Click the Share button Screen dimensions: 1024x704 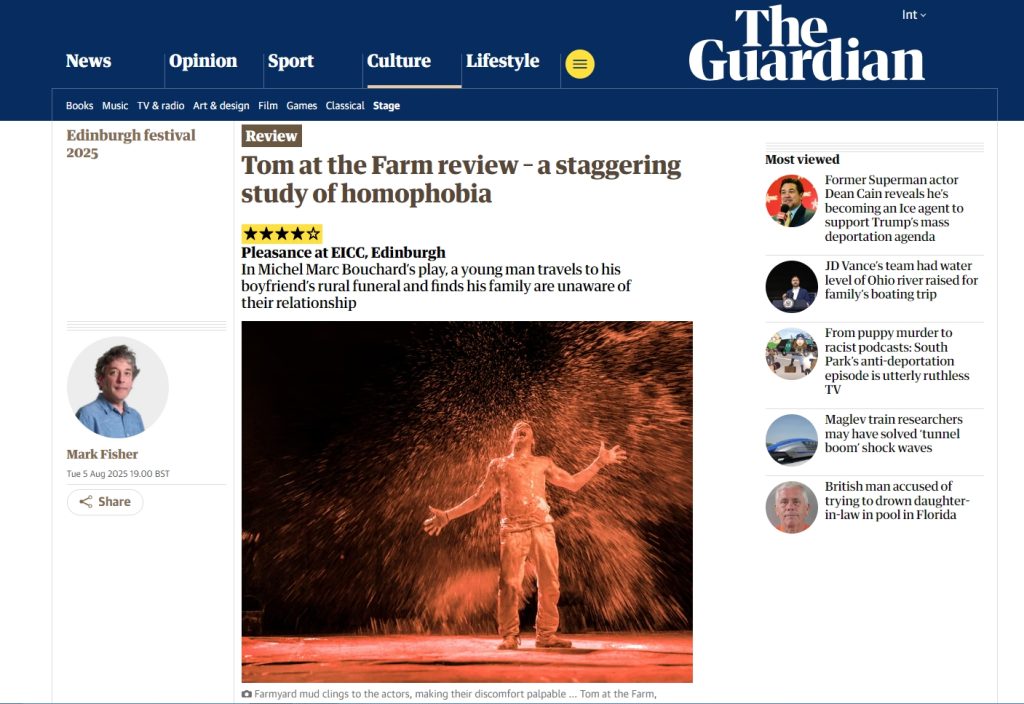(105, 502)
